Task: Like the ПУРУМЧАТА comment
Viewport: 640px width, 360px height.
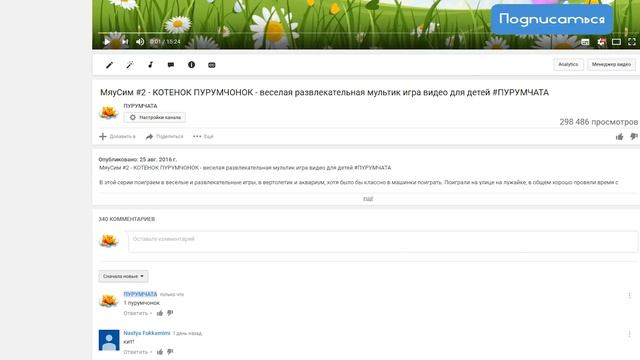Action: (x=160, y=313)
